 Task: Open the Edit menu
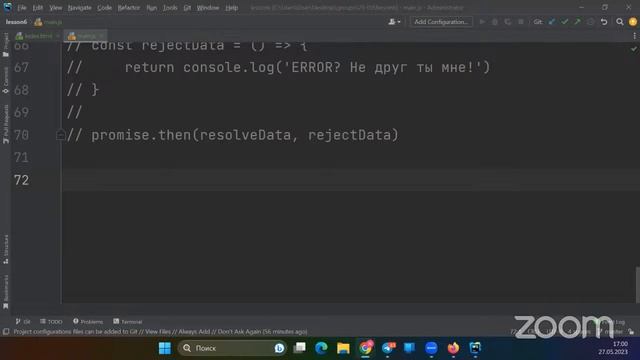(38, 8)
